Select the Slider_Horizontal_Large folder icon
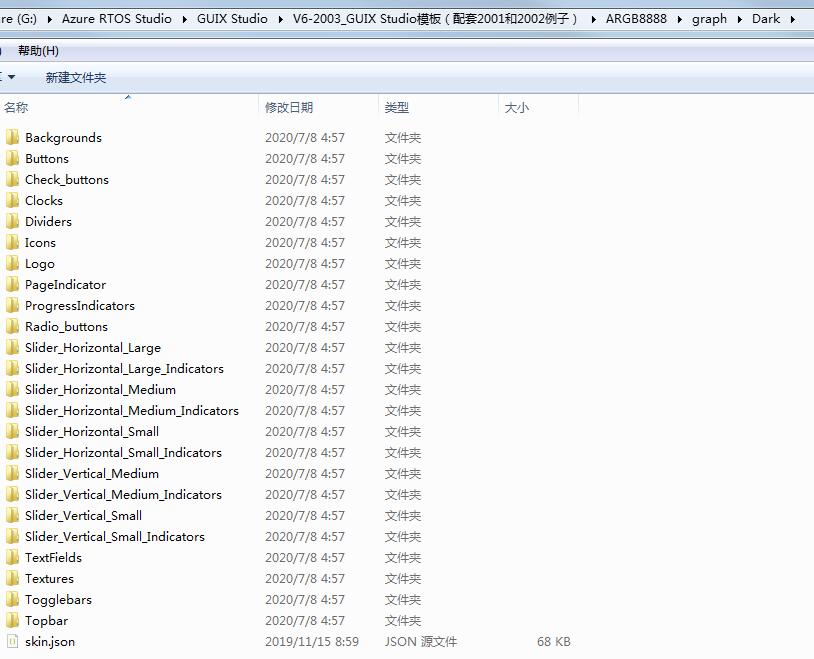The height and width of the screenshot is (659, 814). point(12,347)
